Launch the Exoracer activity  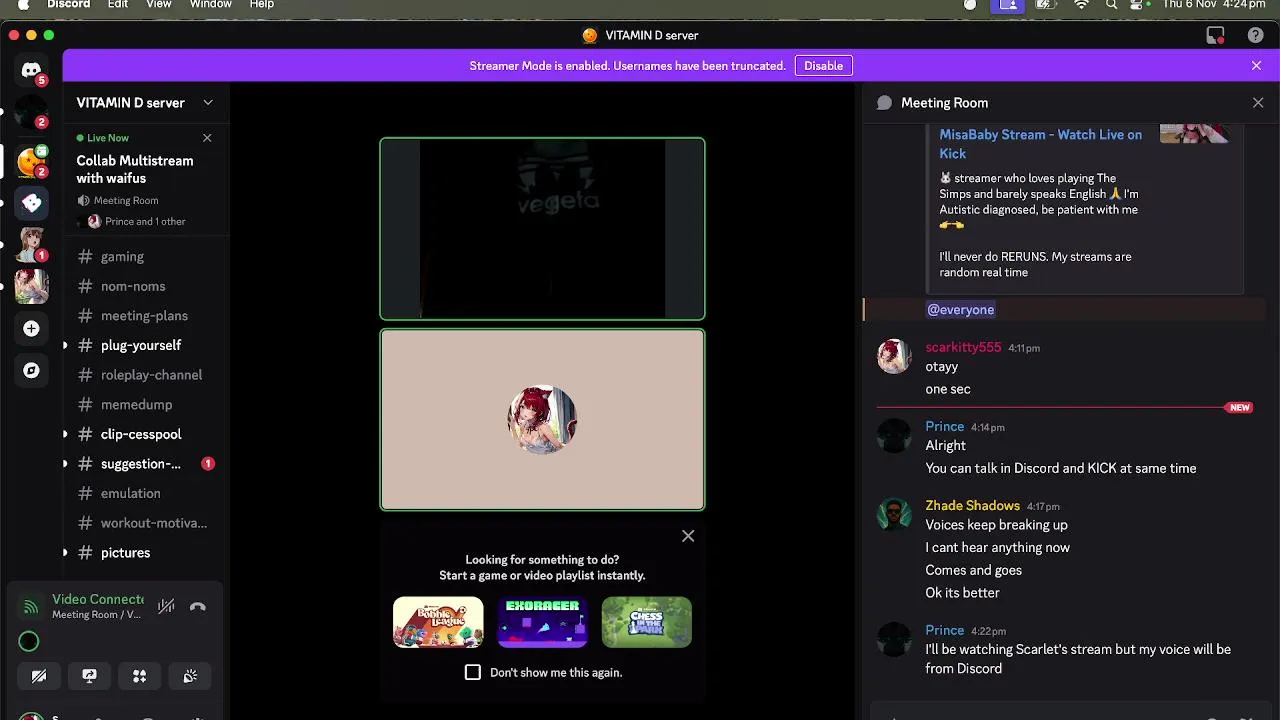542,622
